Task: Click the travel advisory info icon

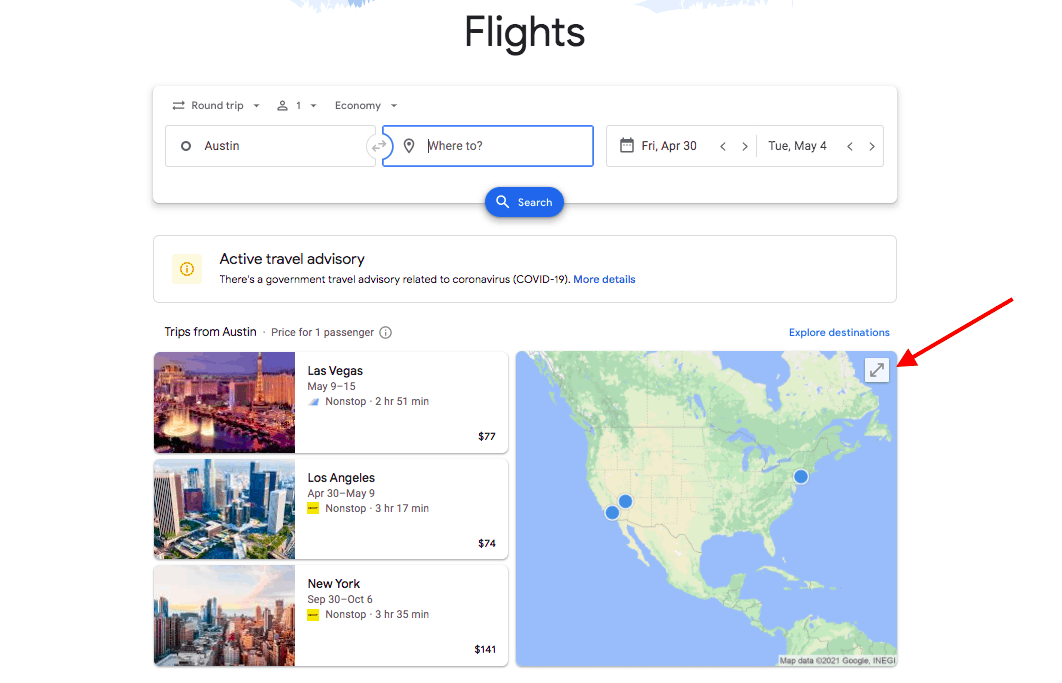Action: click(x=187, y=268)
